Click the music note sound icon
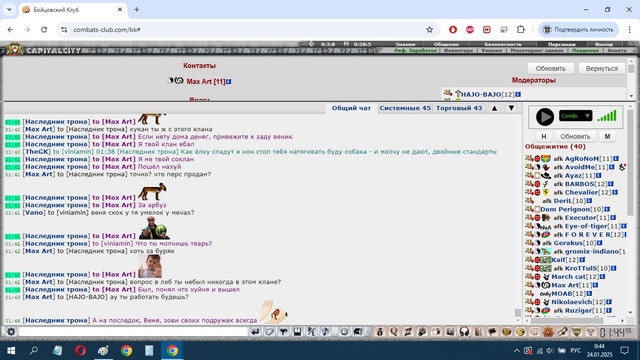Screen dimensions: 640x360 (x=325, y=332)
